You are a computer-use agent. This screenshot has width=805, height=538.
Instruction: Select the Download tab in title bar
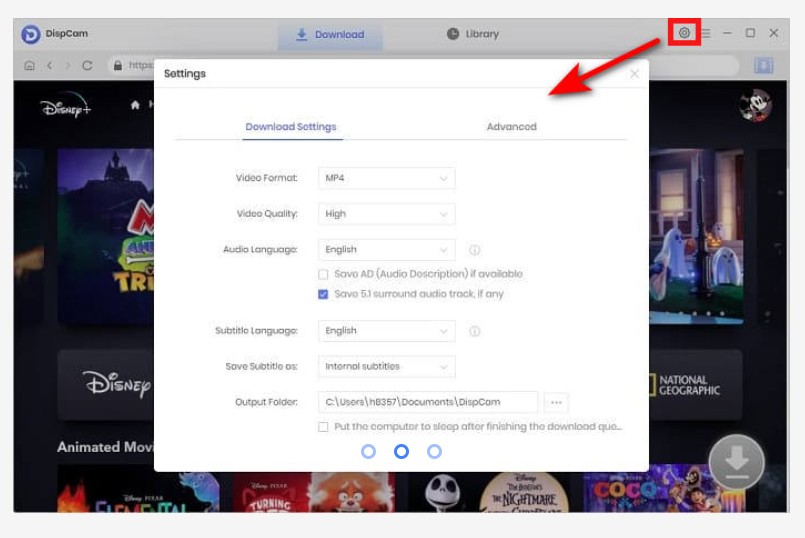(330, 35)
